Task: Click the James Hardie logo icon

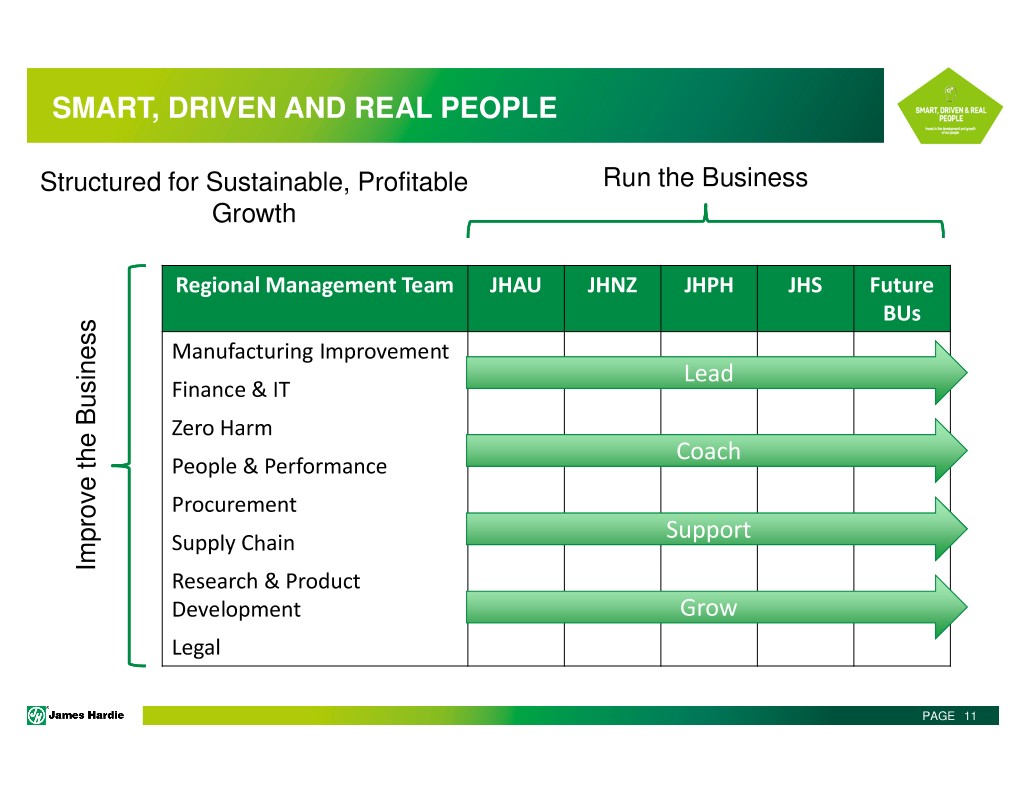Action: pyautogui.click(x=36, y=714)
